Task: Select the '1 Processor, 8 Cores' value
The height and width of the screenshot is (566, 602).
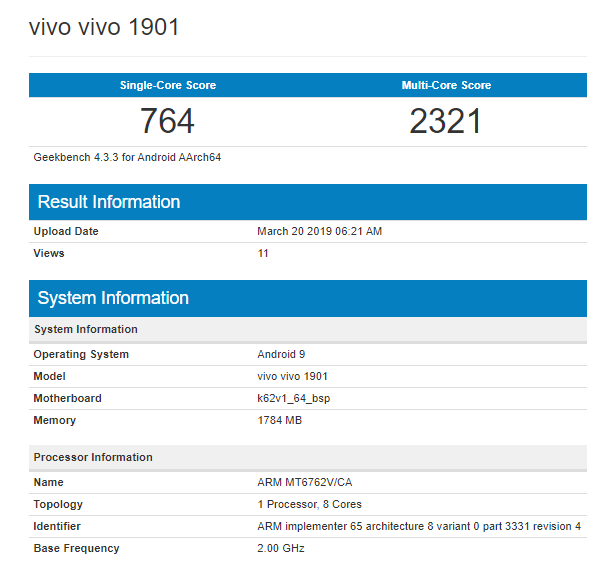Action: (x=309, y=505)
